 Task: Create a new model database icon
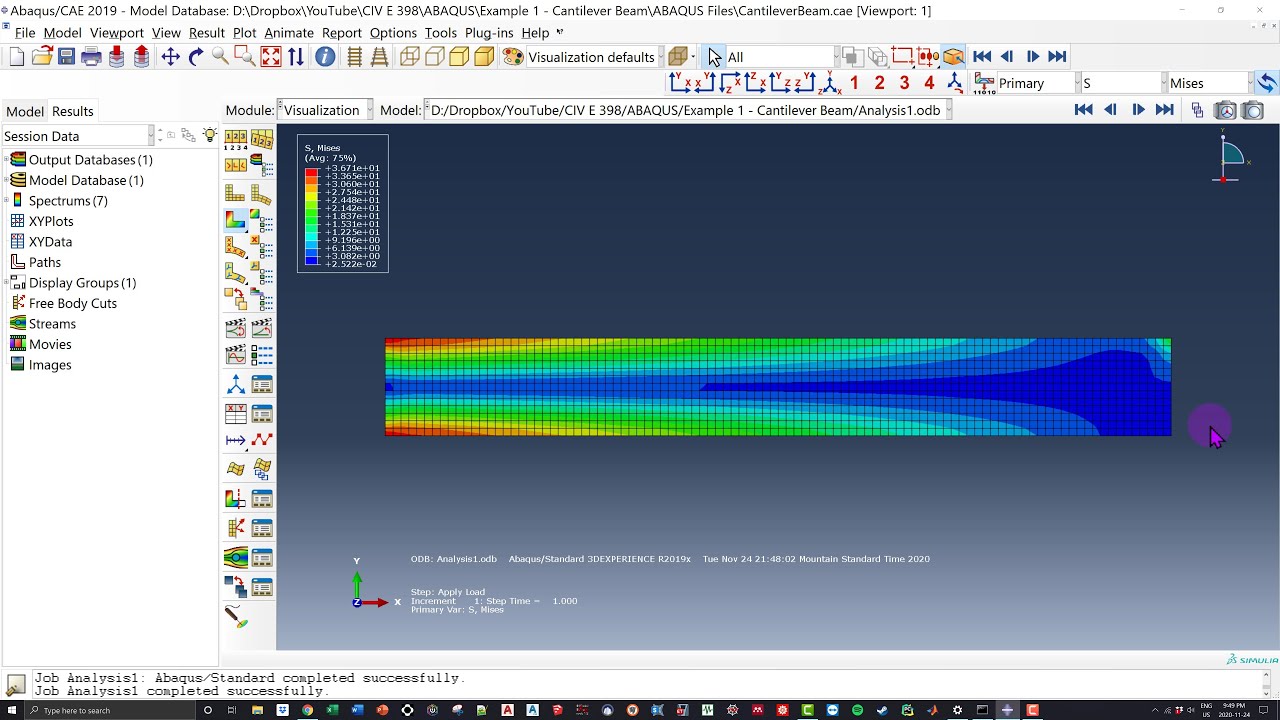pyautogui.click(x=17, y=57)
